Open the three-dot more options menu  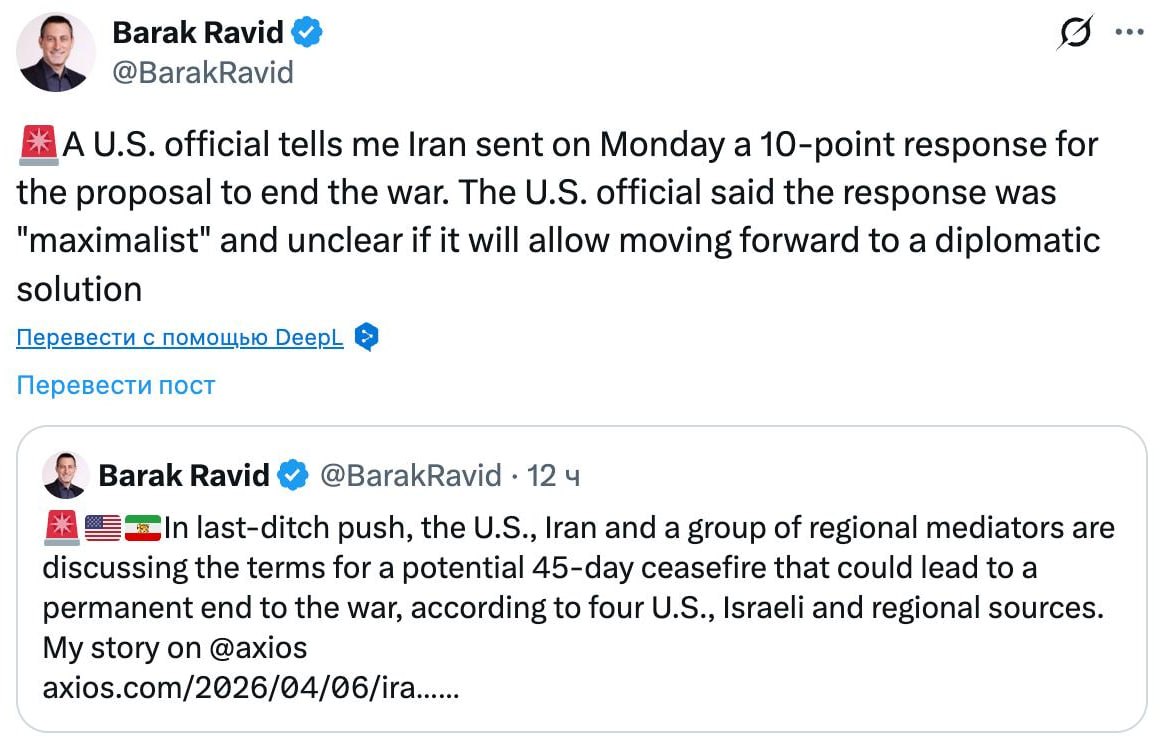tap(1129, 32)
